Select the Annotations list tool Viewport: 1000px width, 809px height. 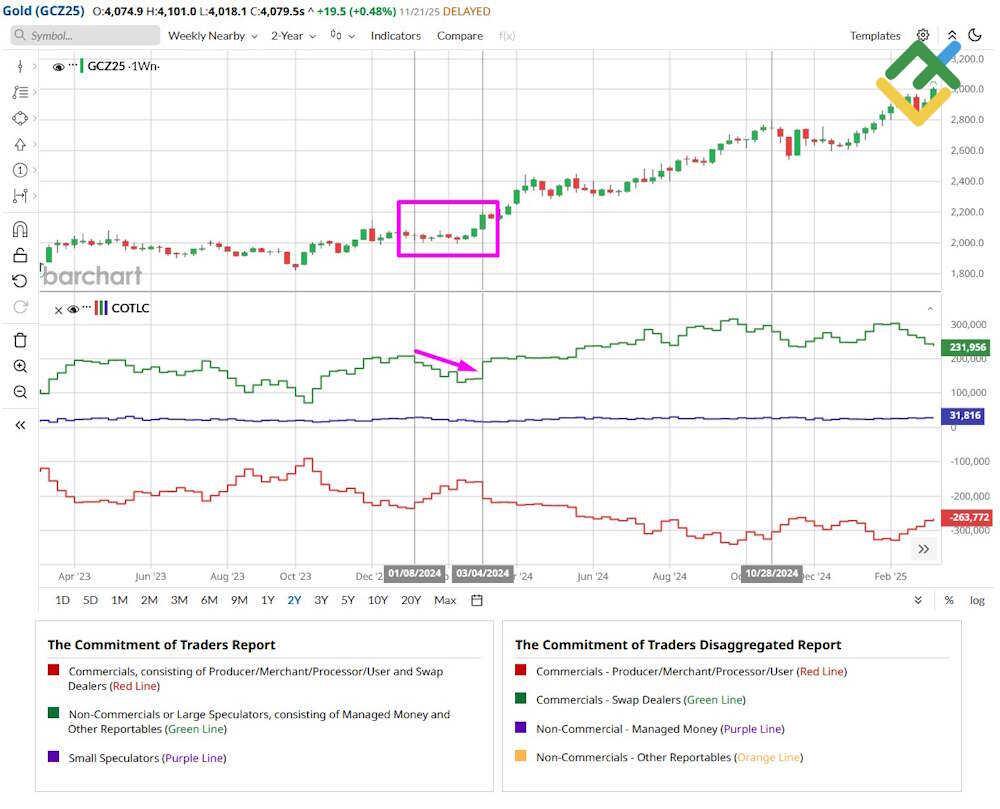click(19, 92)
